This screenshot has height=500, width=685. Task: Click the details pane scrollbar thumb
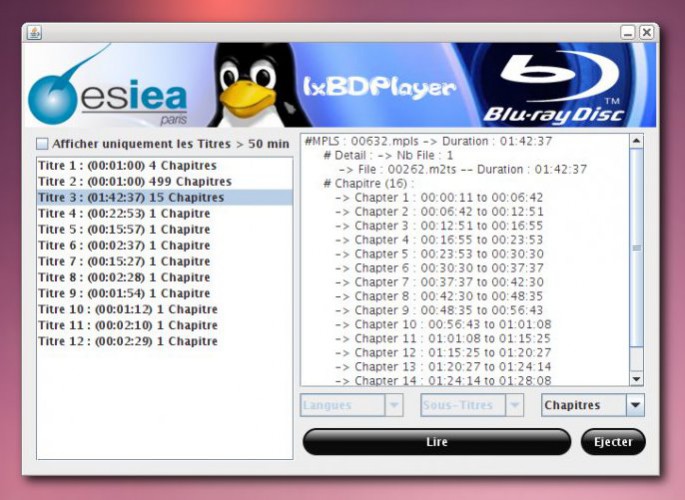point(637,248)
